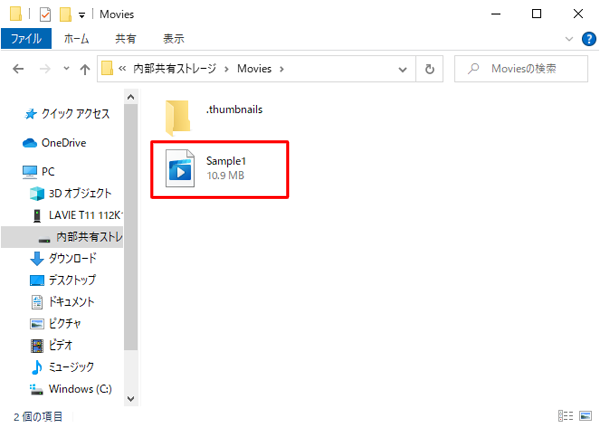
Task: Open recent locations dropdown arrow
Action: 65,70
